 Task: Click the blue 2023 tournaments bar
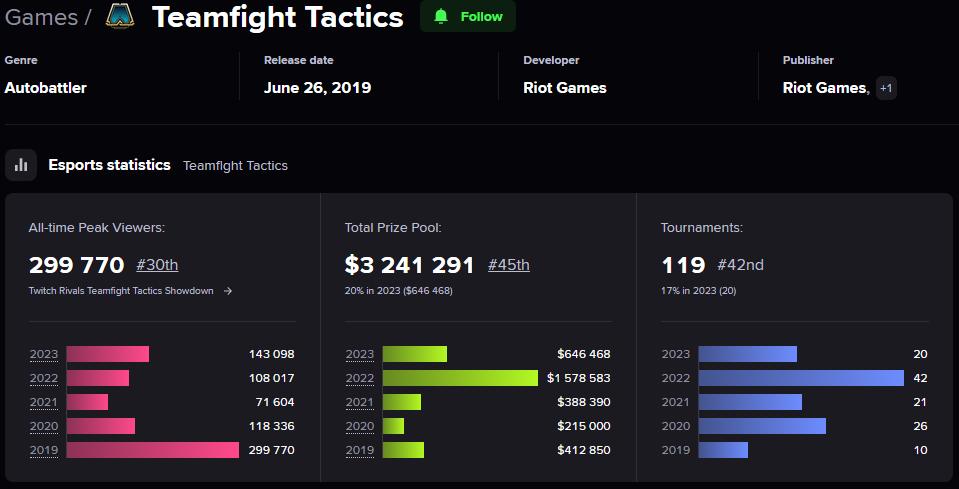coord(748,354)
